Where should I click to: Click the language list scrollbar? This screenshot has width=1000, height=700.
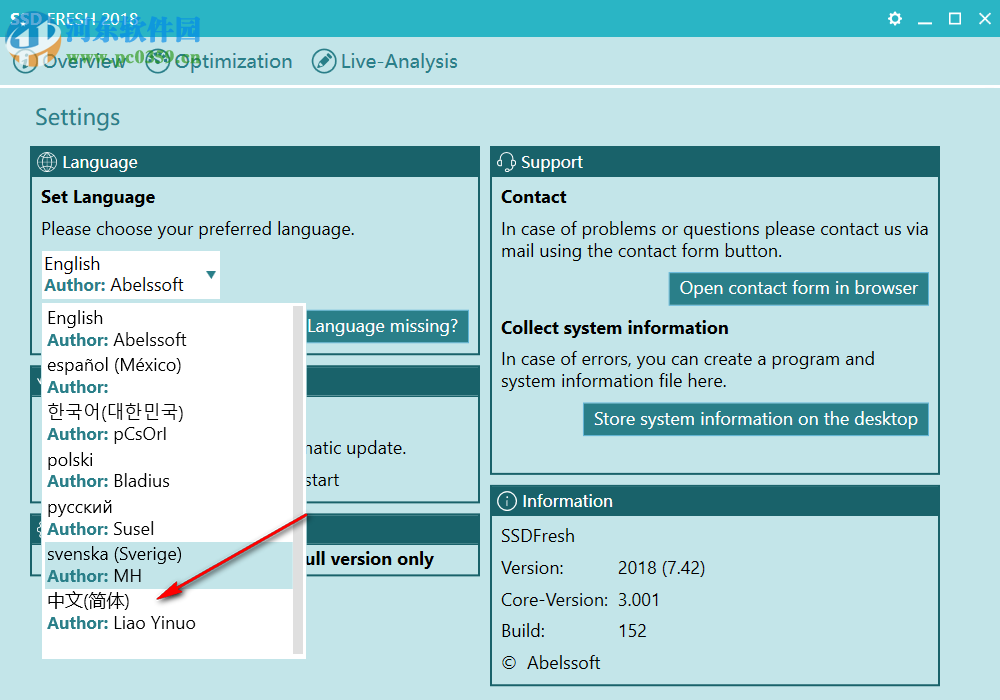click(297, 480)
